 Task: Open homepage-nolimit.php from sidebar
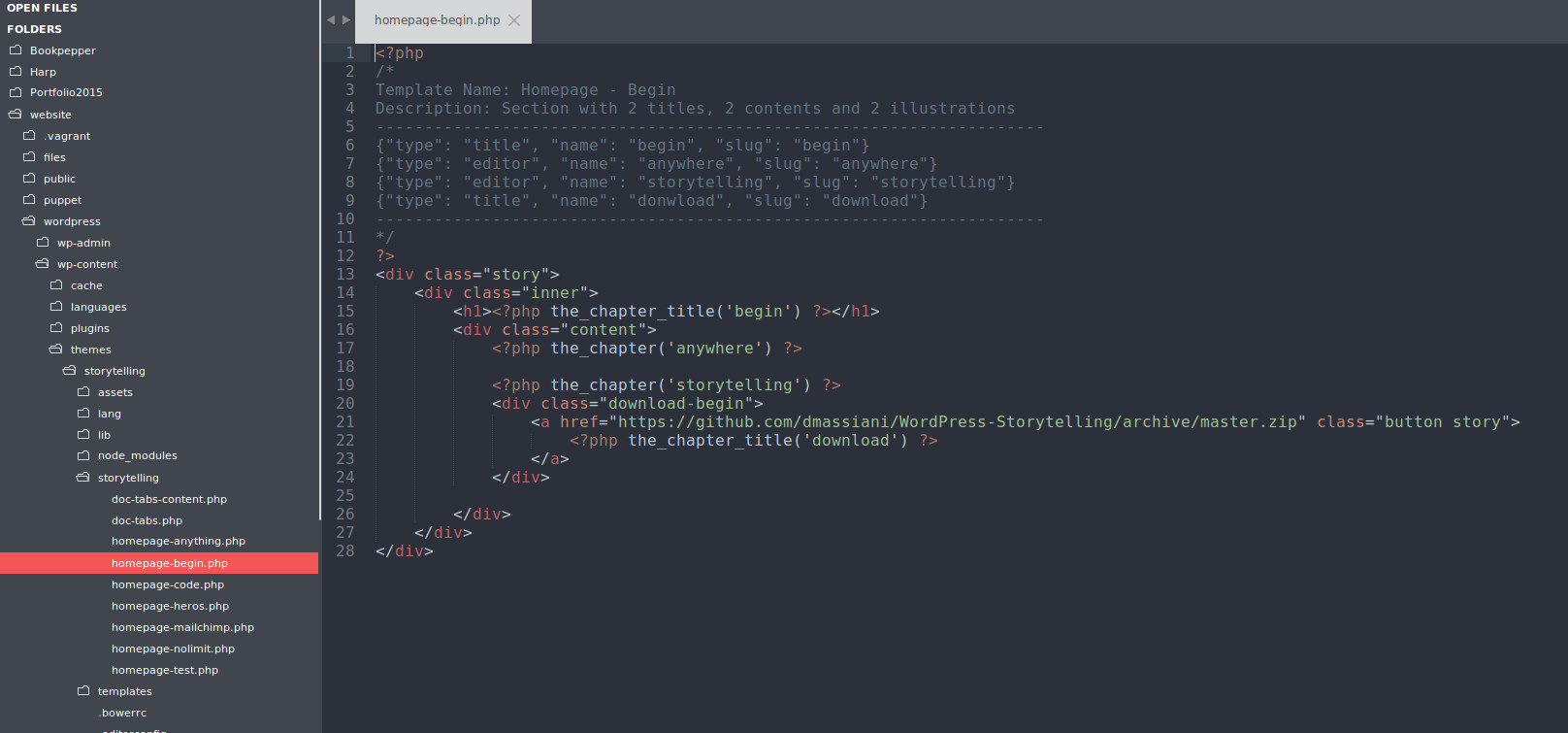tap(173, 649)
